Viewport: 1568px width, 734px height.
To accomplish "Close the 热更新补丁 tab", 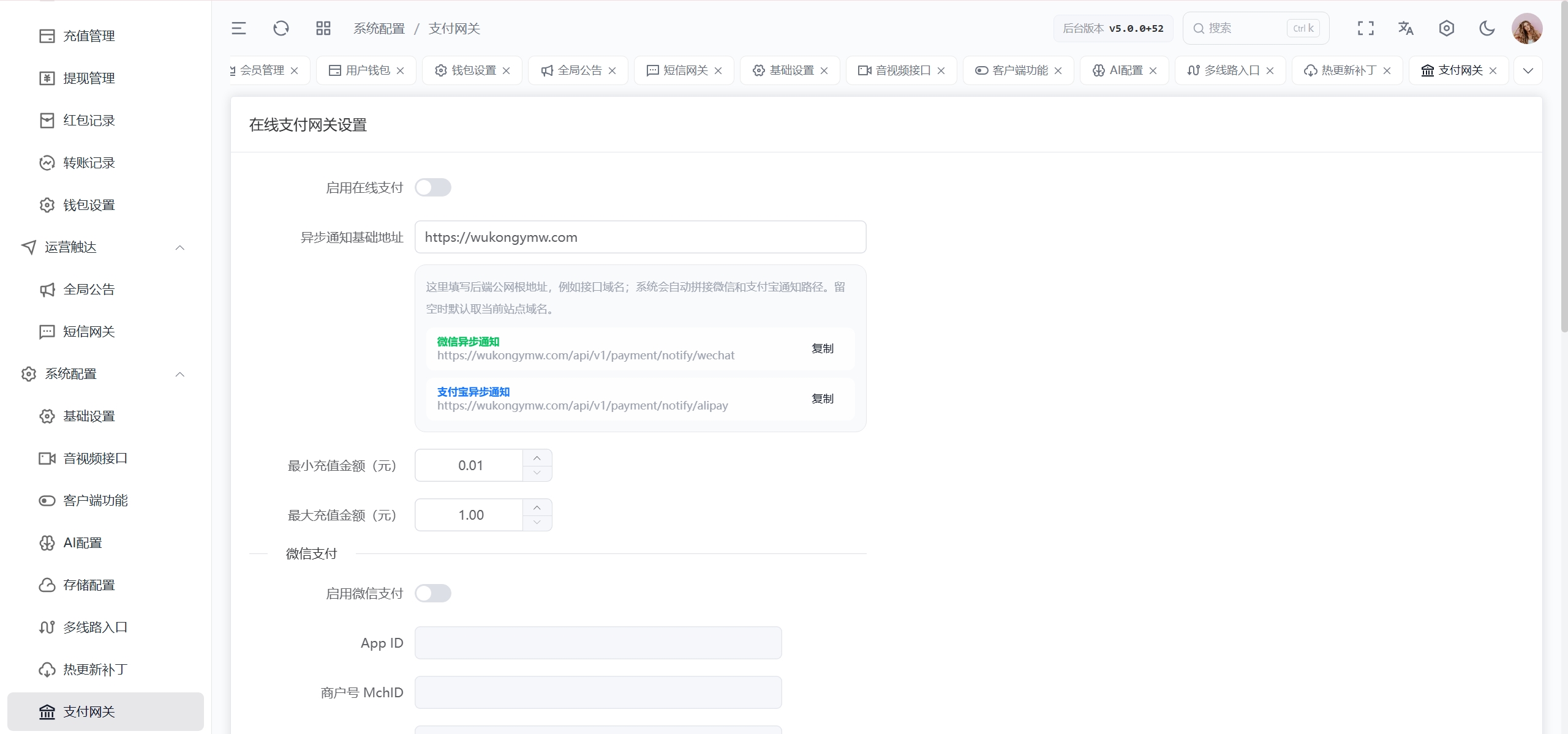I will (x=1387, y=70).
